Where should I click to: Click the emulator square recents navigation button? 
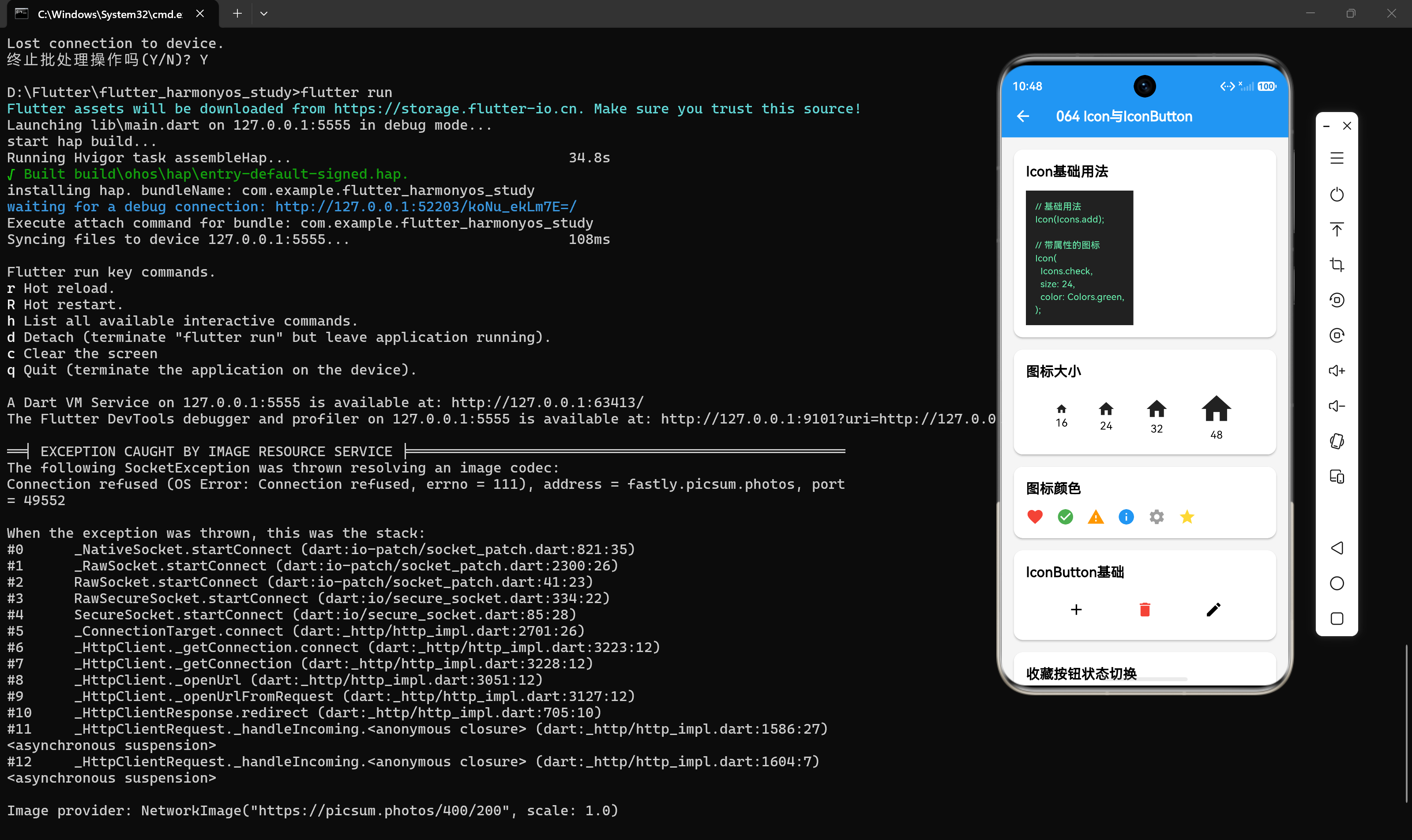point(1337,619)
